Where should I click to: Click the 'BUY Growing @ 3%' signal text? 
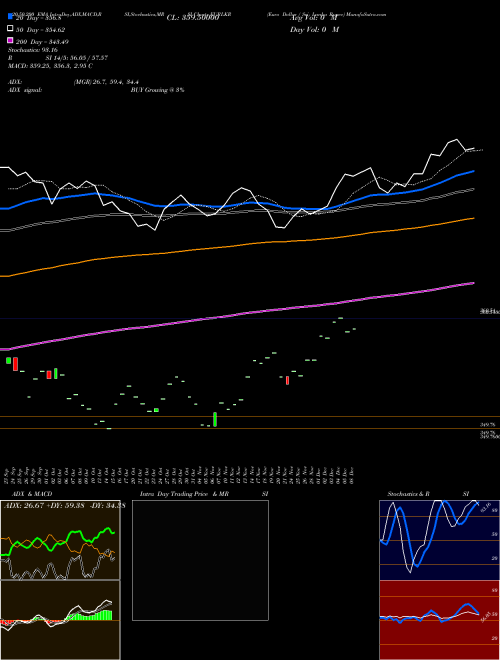point(157,90)
